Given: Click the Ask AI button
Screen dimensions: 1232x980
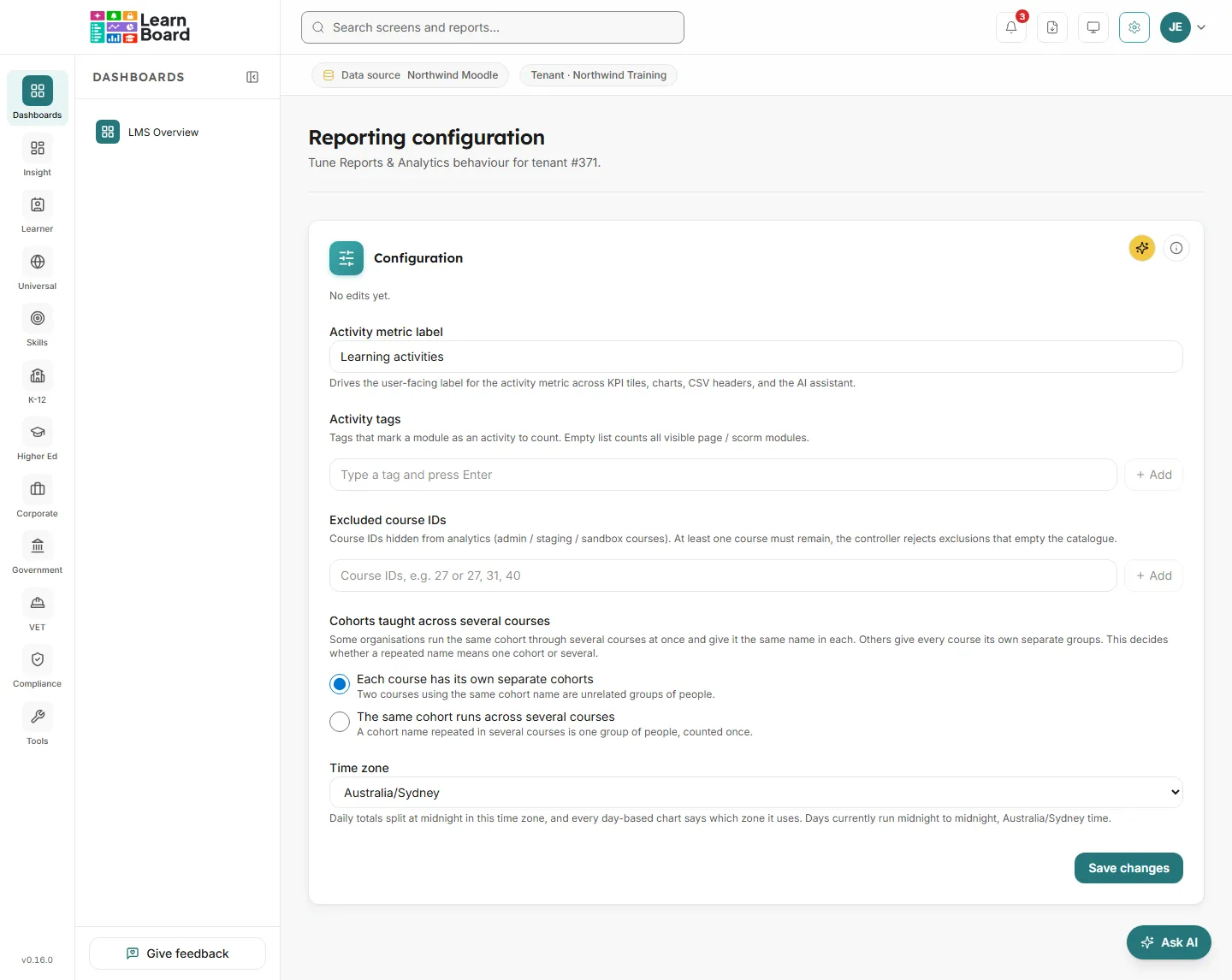Looking at the screenshot, I should click(1169, 942).
